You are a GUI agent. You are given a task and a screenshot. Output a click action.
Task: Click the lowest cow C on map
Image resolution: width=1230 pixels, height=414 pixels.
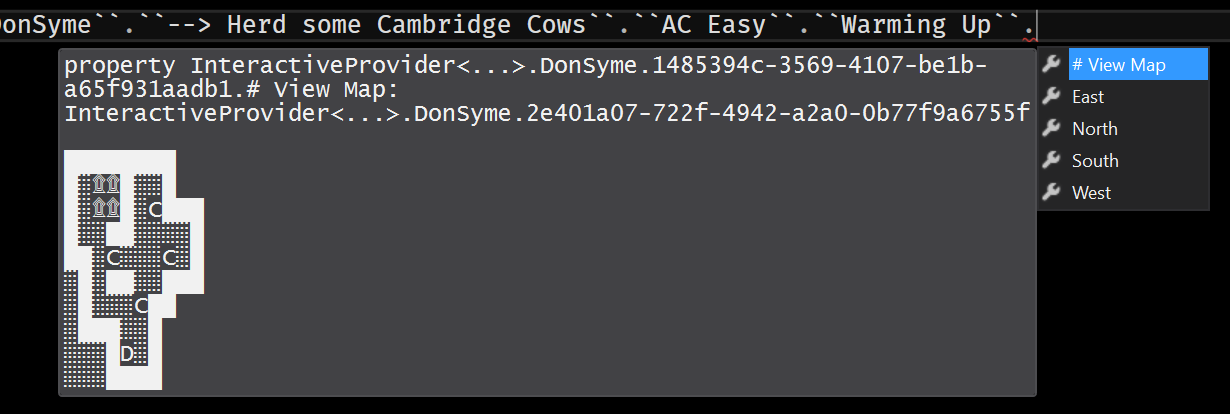(x=142, y=305)
